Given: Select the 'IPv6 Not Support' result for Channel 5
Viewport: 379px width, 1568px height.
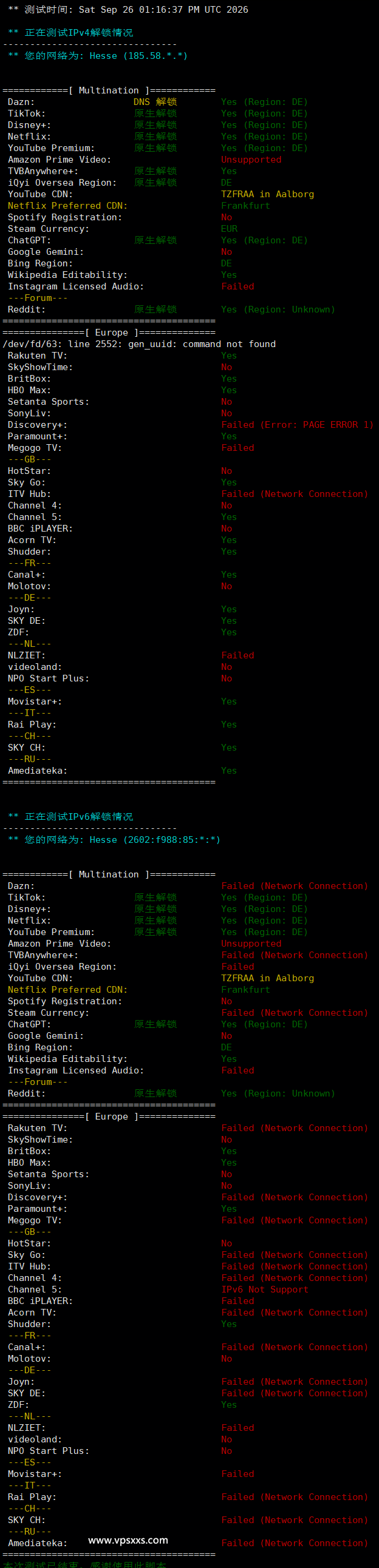Looking at the screenshot, I should tap(265, 1290).
